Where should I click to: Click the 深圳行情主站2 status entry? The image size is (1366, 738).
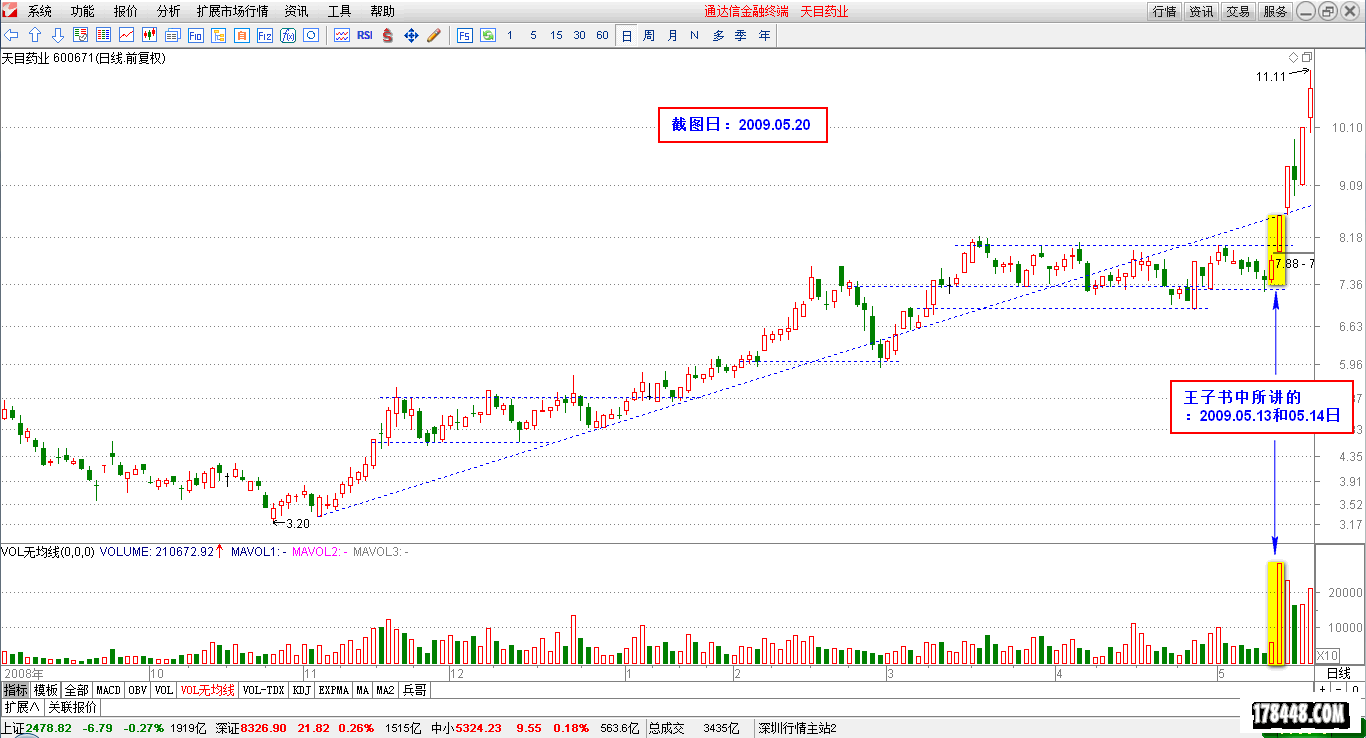coord(796,728)
